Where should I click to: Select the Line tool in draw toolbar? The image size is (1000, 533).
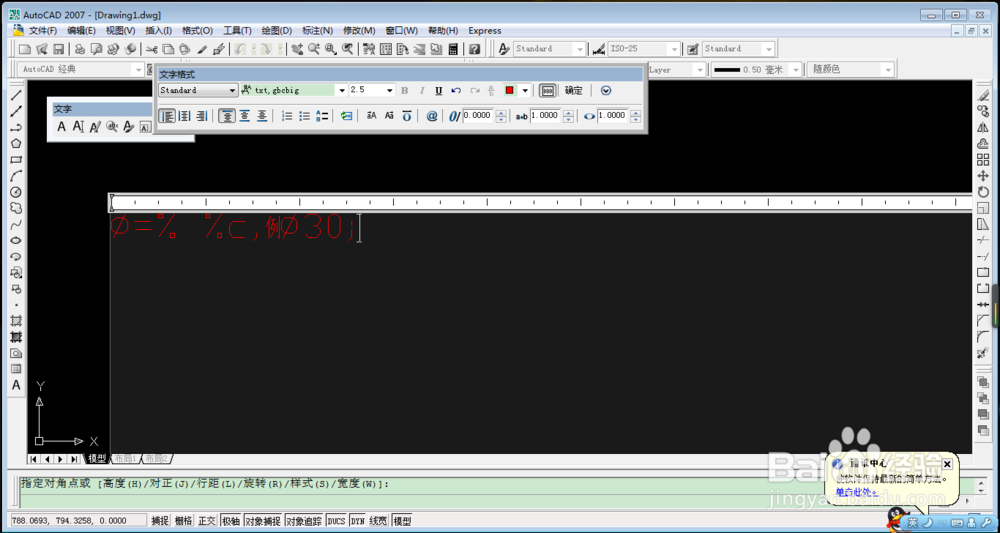coord(17,95)
